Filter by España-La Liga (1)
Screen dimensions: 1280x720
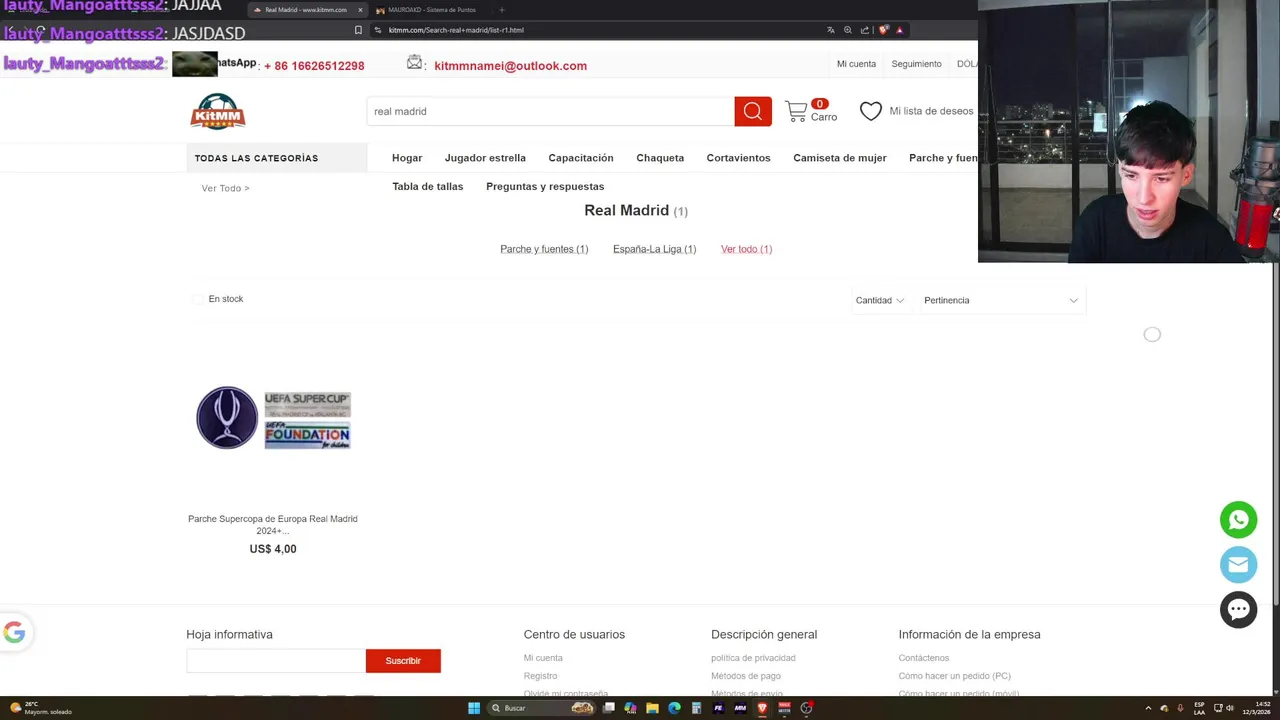(654, 249)
